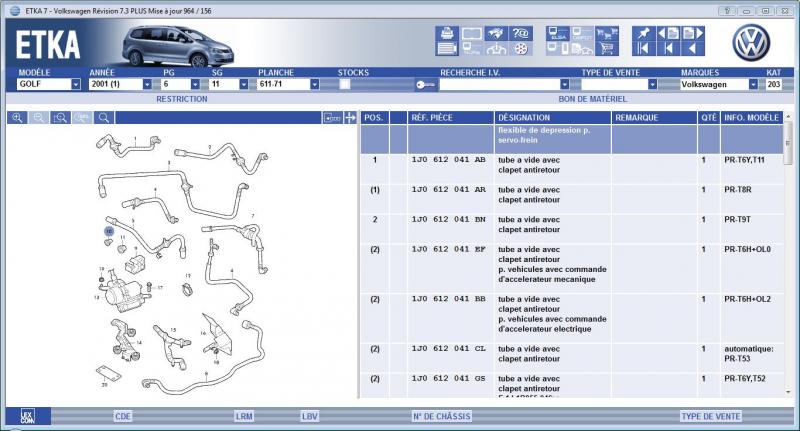Click the greyed car dashboard gauge icon
Screen dimensions: 800x431
pos(496,48)
